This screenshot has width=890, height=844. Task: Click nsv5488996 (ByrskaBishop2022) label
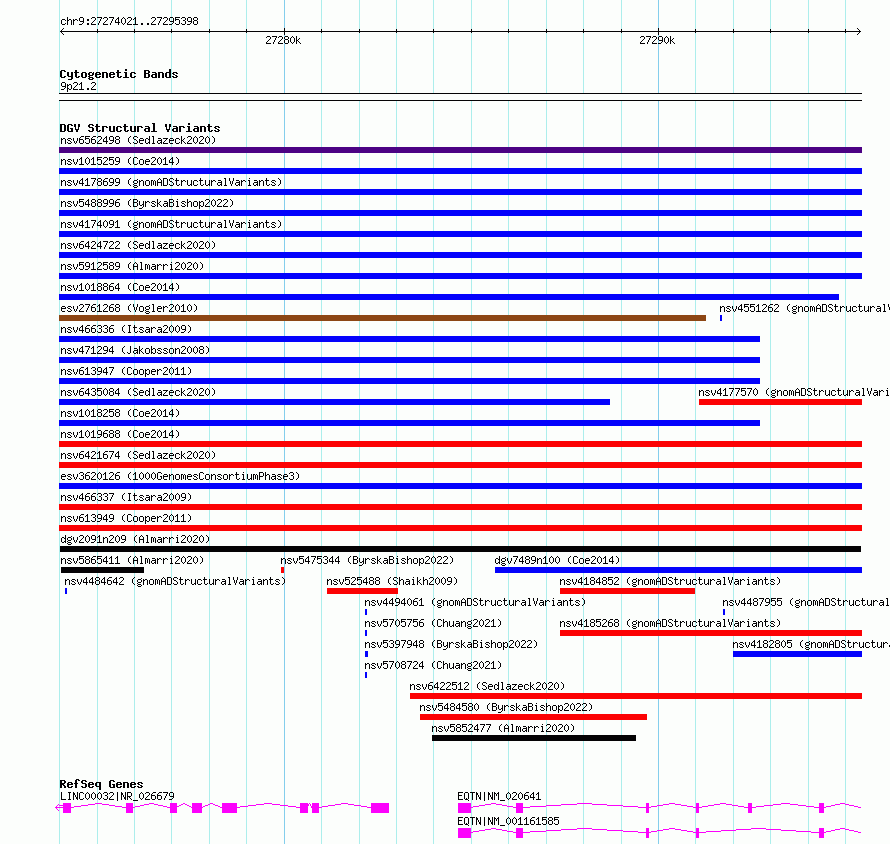click(x=147, y=203)
